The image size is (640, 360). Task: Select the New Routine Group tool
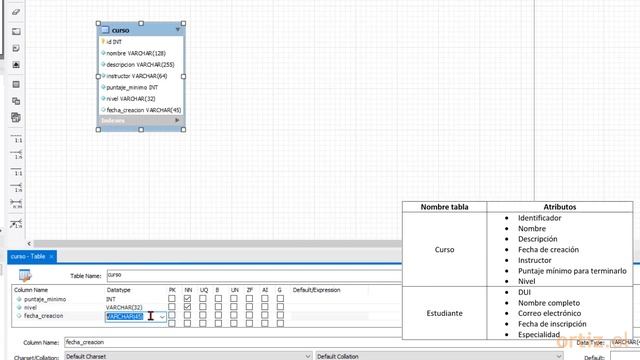coord(16,118)
